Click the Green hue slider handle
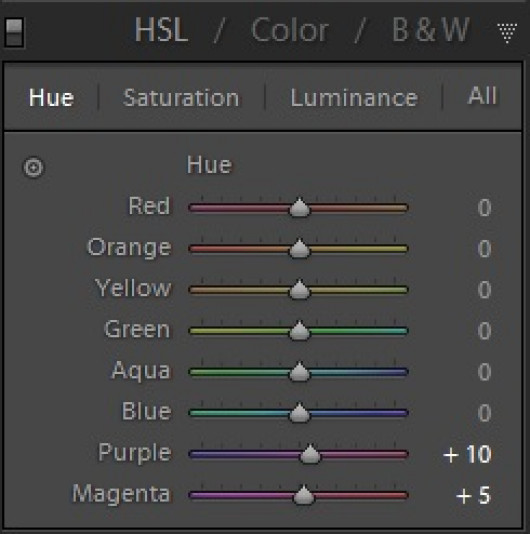 coord(299,330)
